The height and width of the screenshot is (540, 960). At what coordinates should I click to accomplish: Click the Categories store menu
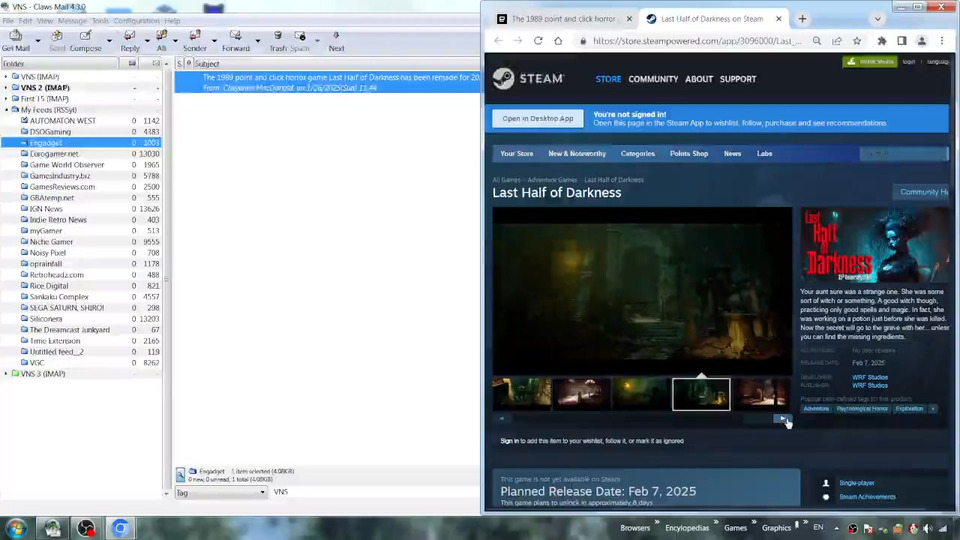(x=637, y=154)
